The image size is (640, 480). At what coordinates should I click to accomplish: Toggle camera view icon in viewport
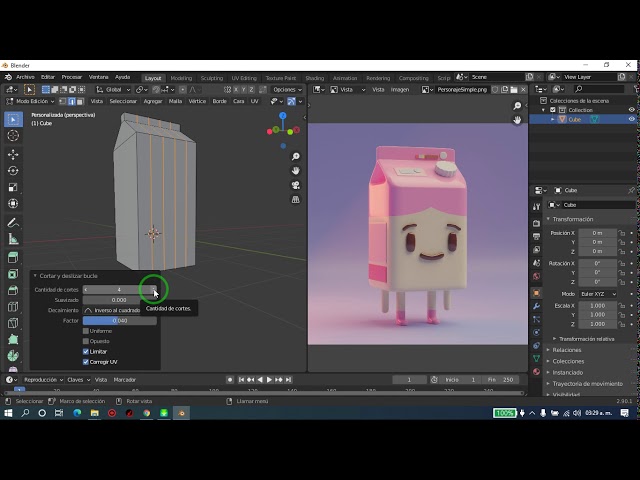pos(296,185)
